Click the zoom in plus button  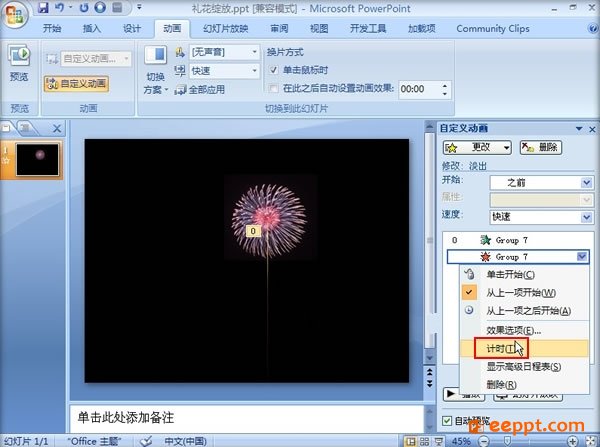(572, 441)
